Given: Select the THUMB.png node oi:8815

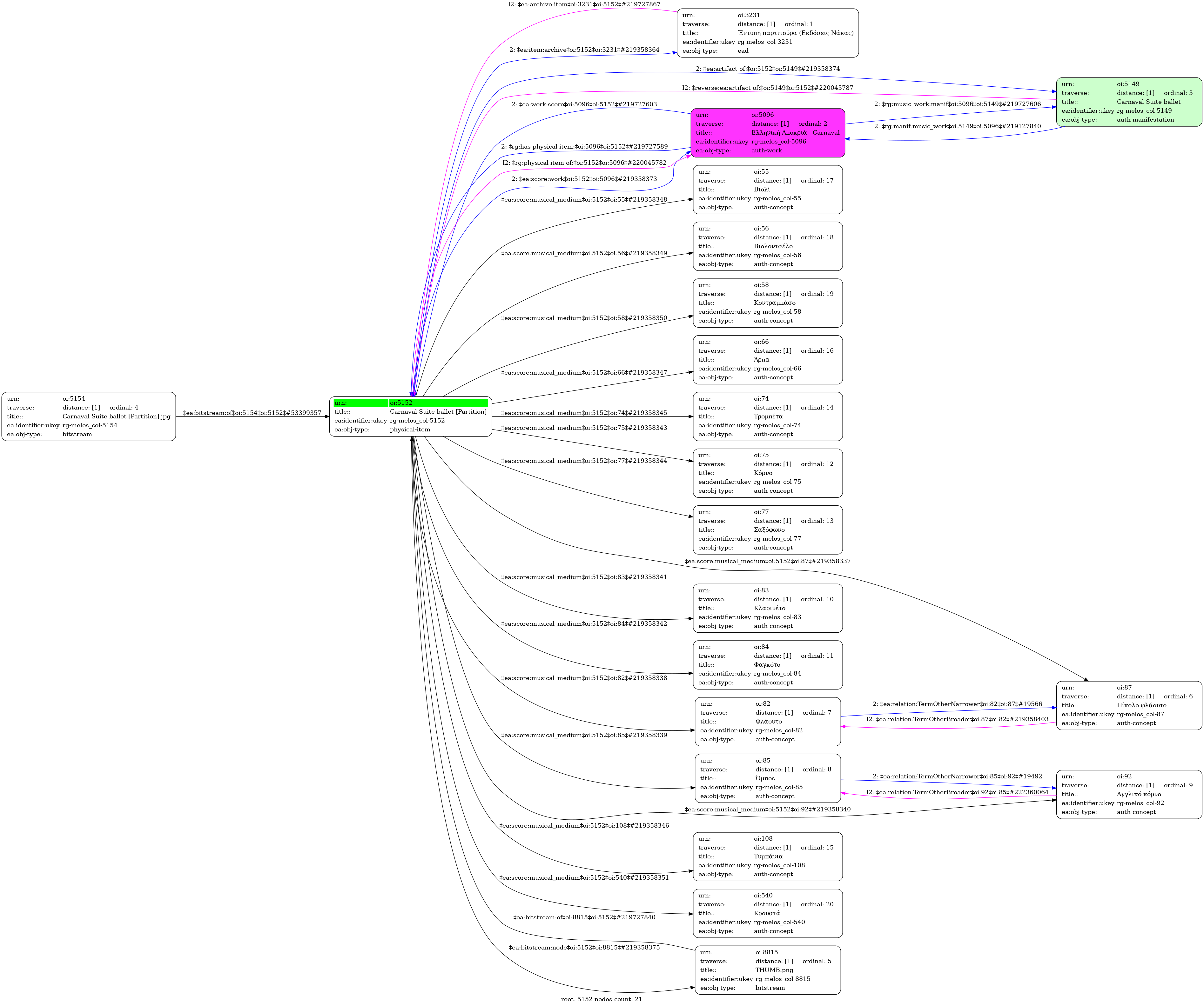Looking at the screenshot, I should (x=767, y=970).
